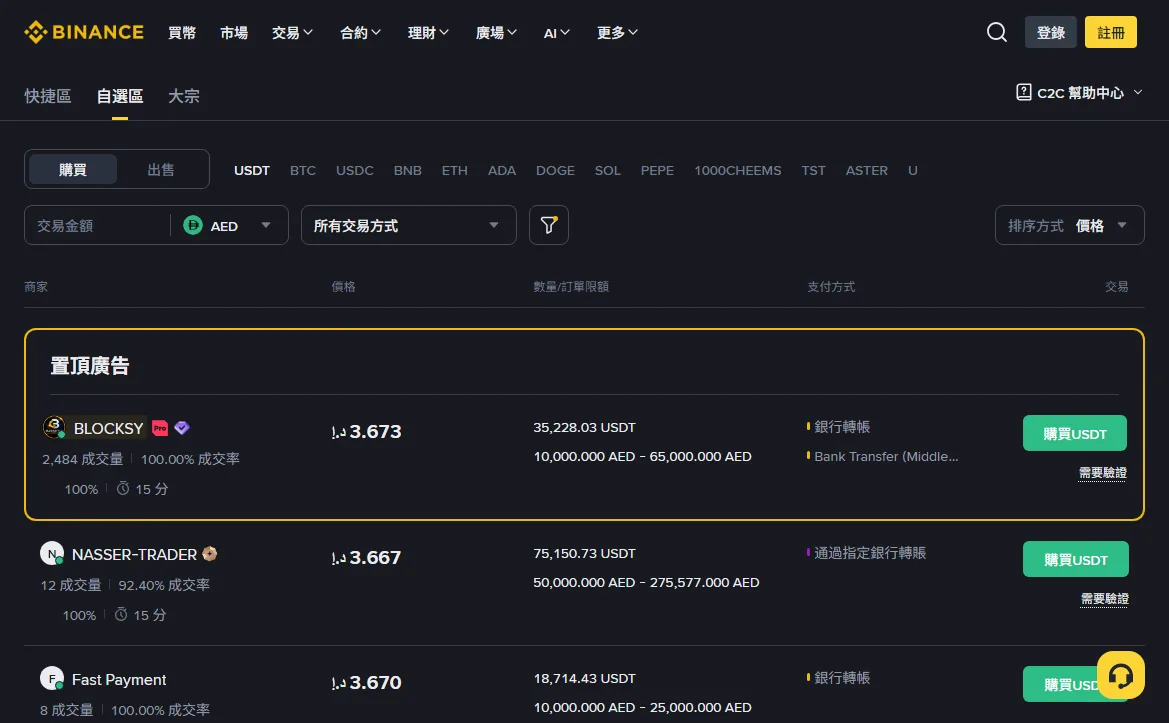
Task: Switch to the 快捷區 tab
Action: pyautogui.click(x=48, y=96)
